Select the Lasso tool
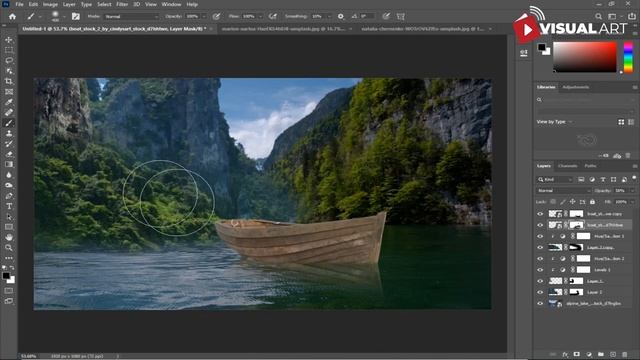640x360 pixels. tap(9, 60)
